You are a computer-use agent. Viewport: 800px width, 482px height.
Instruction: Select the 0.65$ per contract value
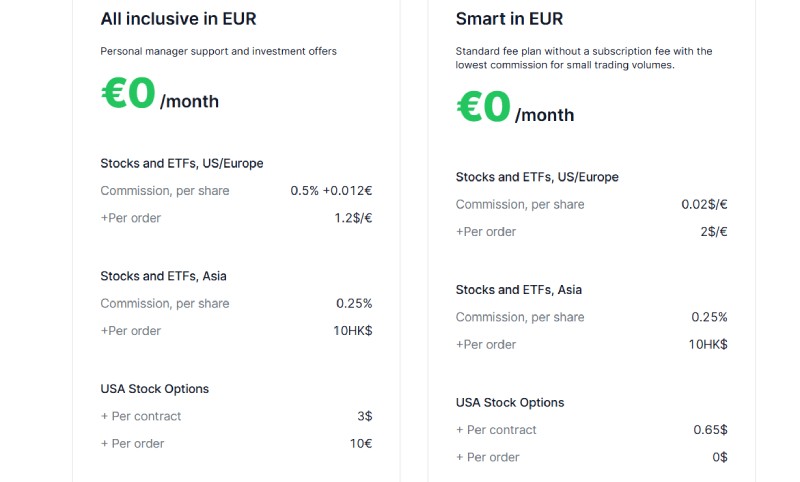(x=710, y=430)
